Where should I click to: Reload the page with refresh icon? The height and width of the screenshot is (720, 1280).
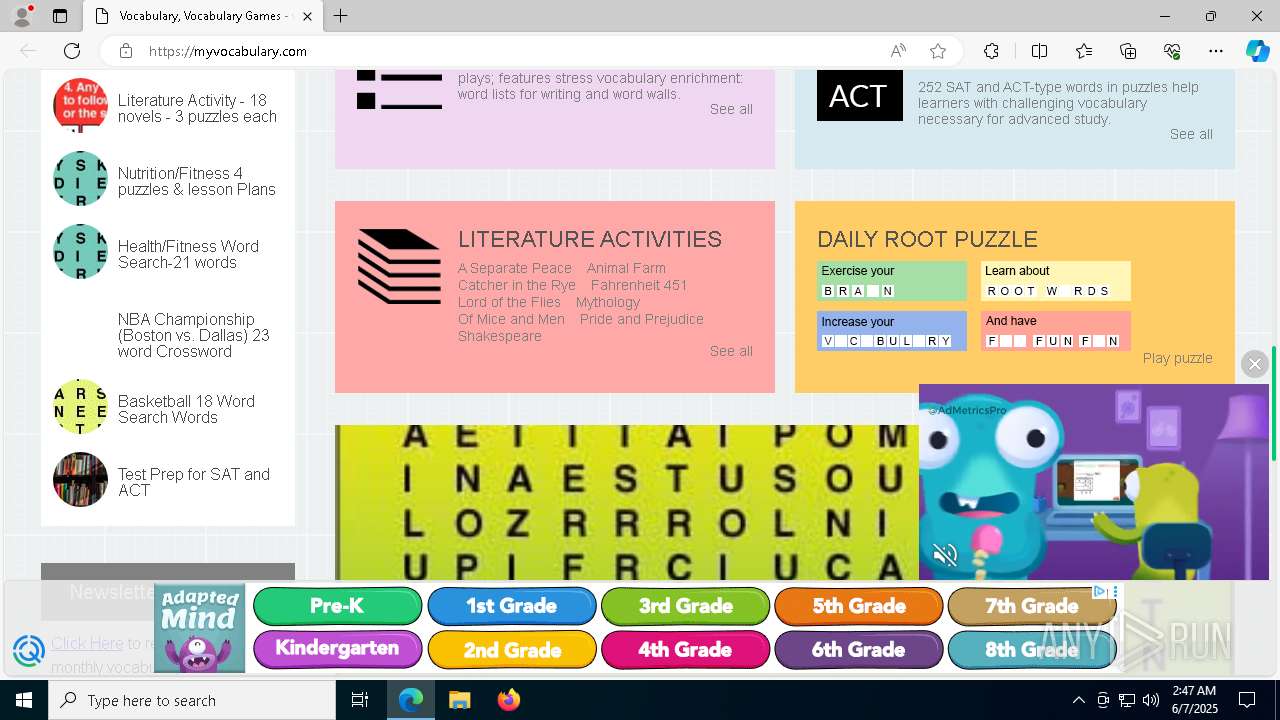pyautogui.click(x=72, y=51)
